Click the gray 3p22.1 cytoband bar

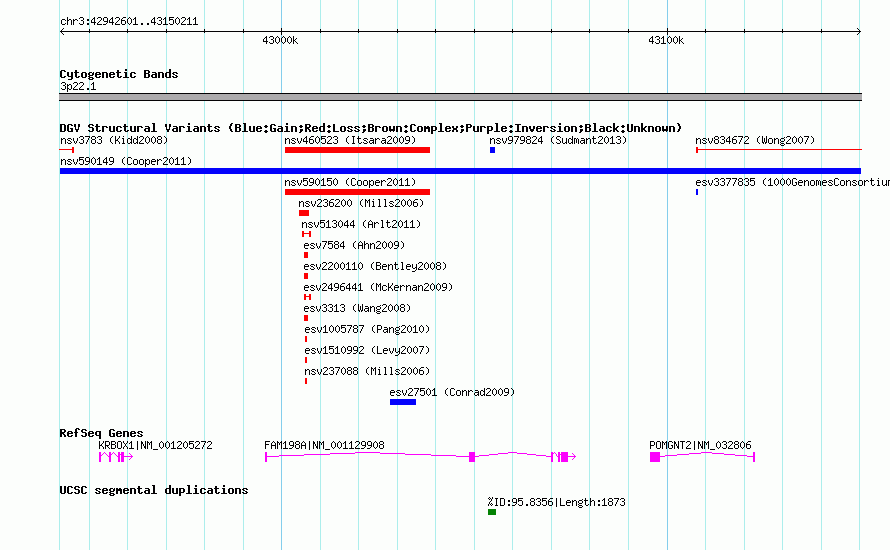(460, 97)
